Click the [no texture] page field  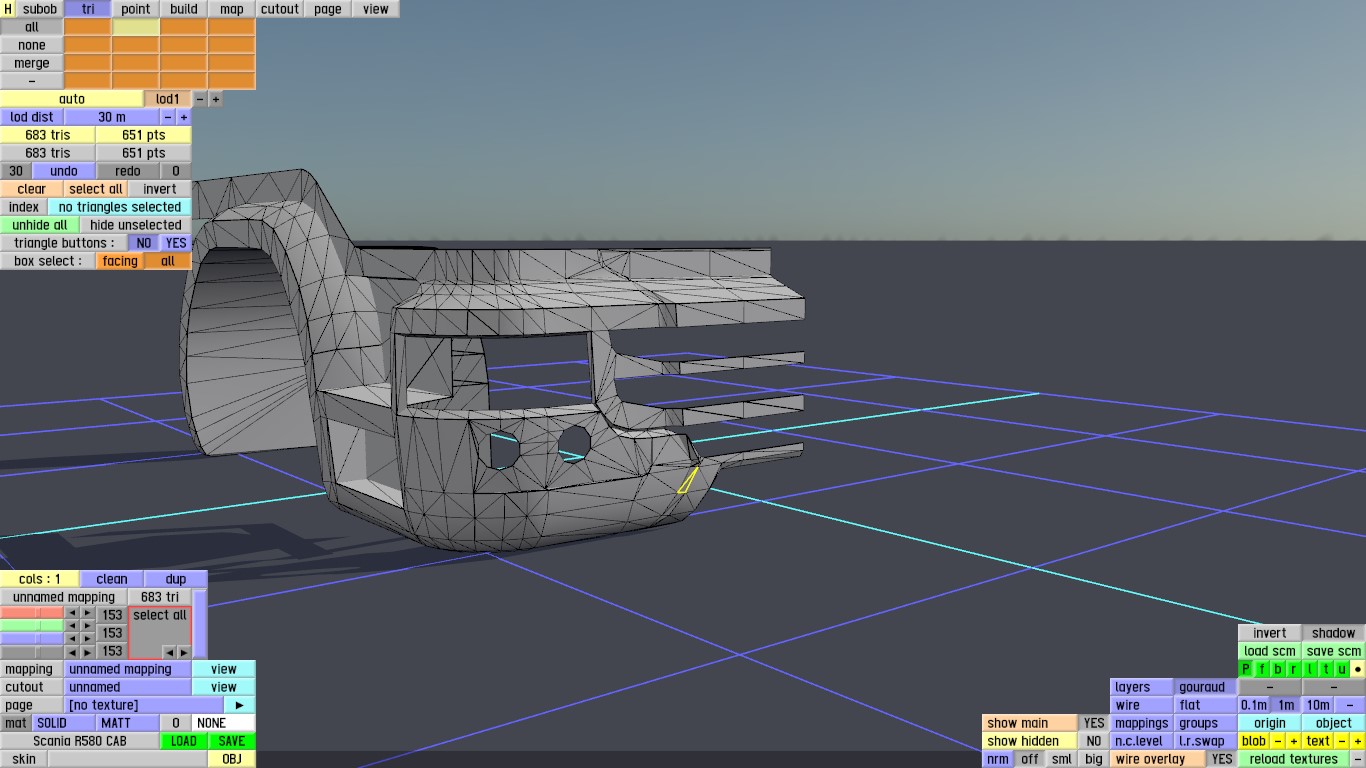[144, 705]
